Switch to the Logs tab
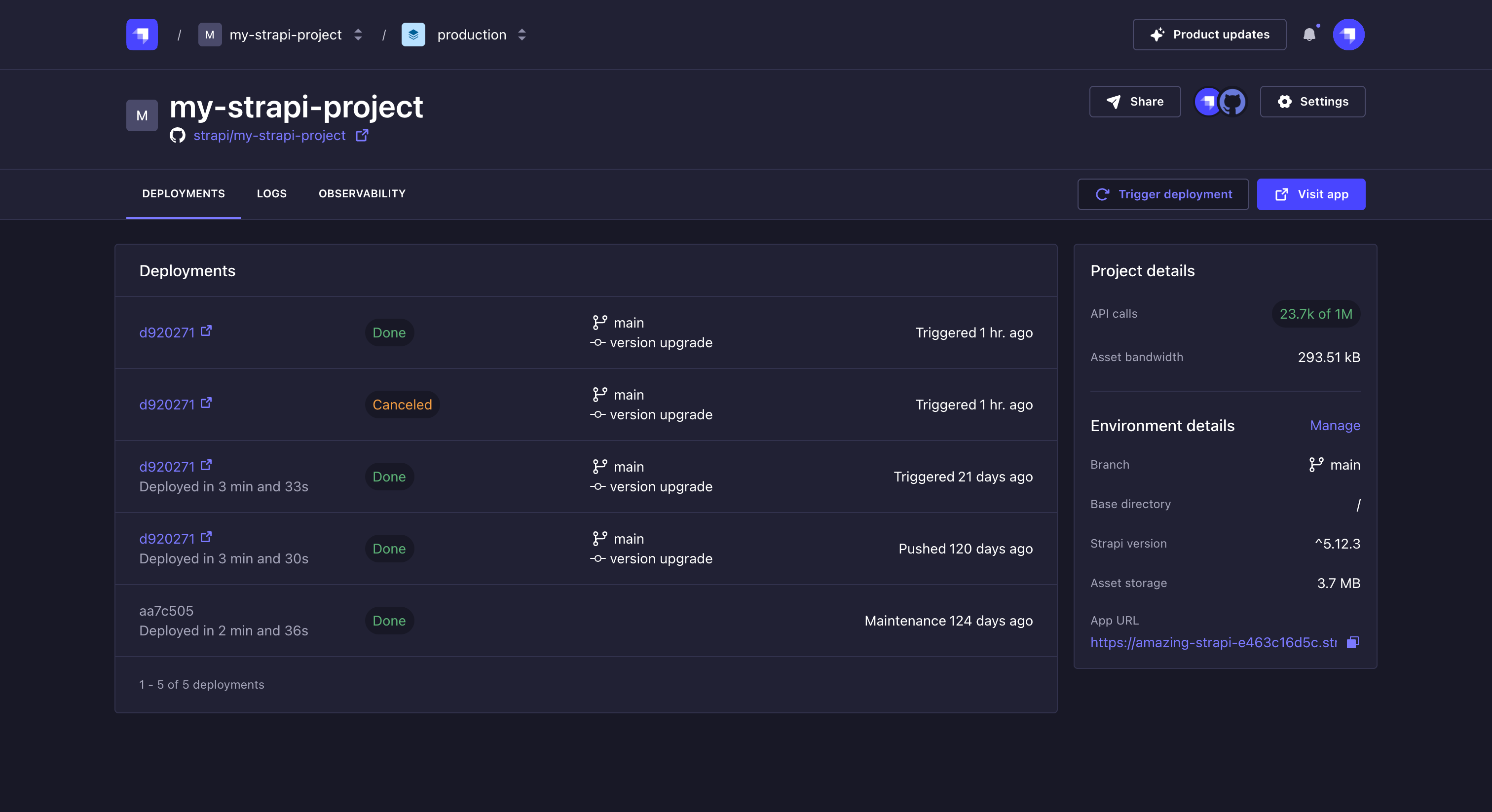The width and height of the screenshot is (1492, 812). [x=272, y=193]
